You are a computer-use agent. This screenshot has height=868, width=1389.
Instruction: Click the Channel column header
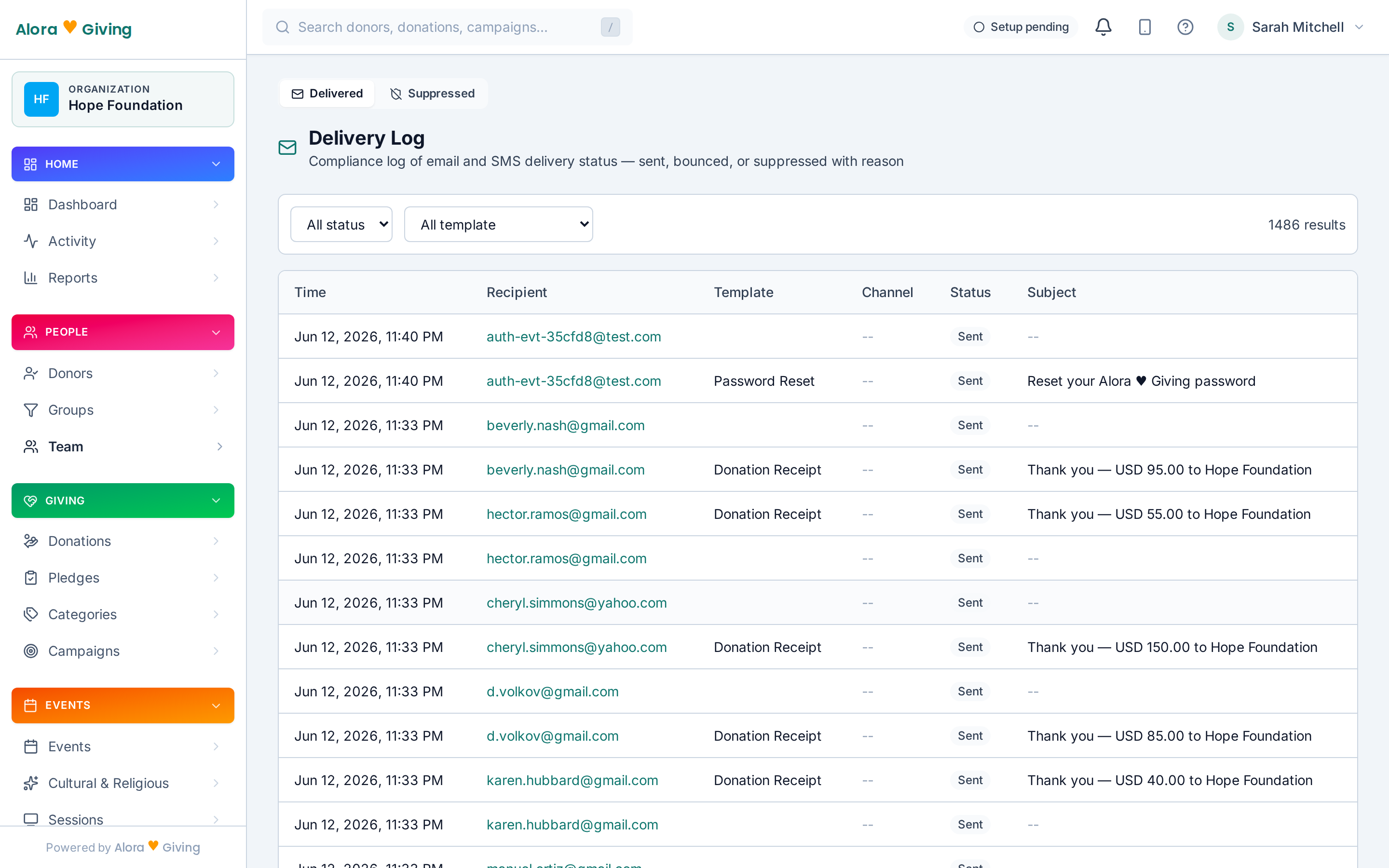click(887, 292)
